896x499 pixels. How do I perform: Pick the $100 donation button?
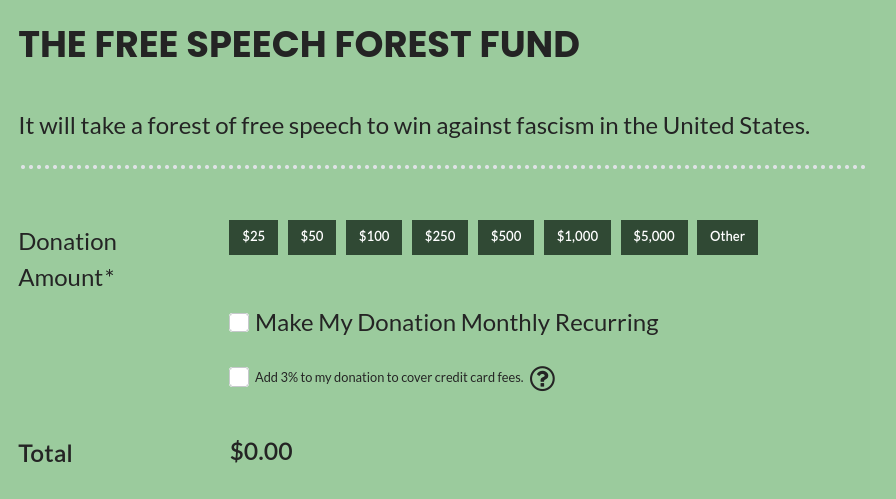374,237
